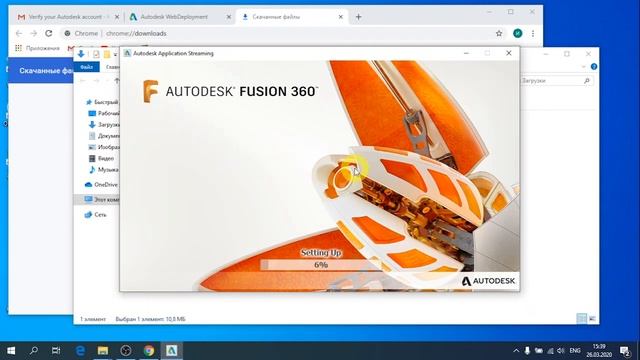The width and height of the screenshot is (640, 360).
Task: Open File Explorer help question mark
Action: click(x=594, y=67)
